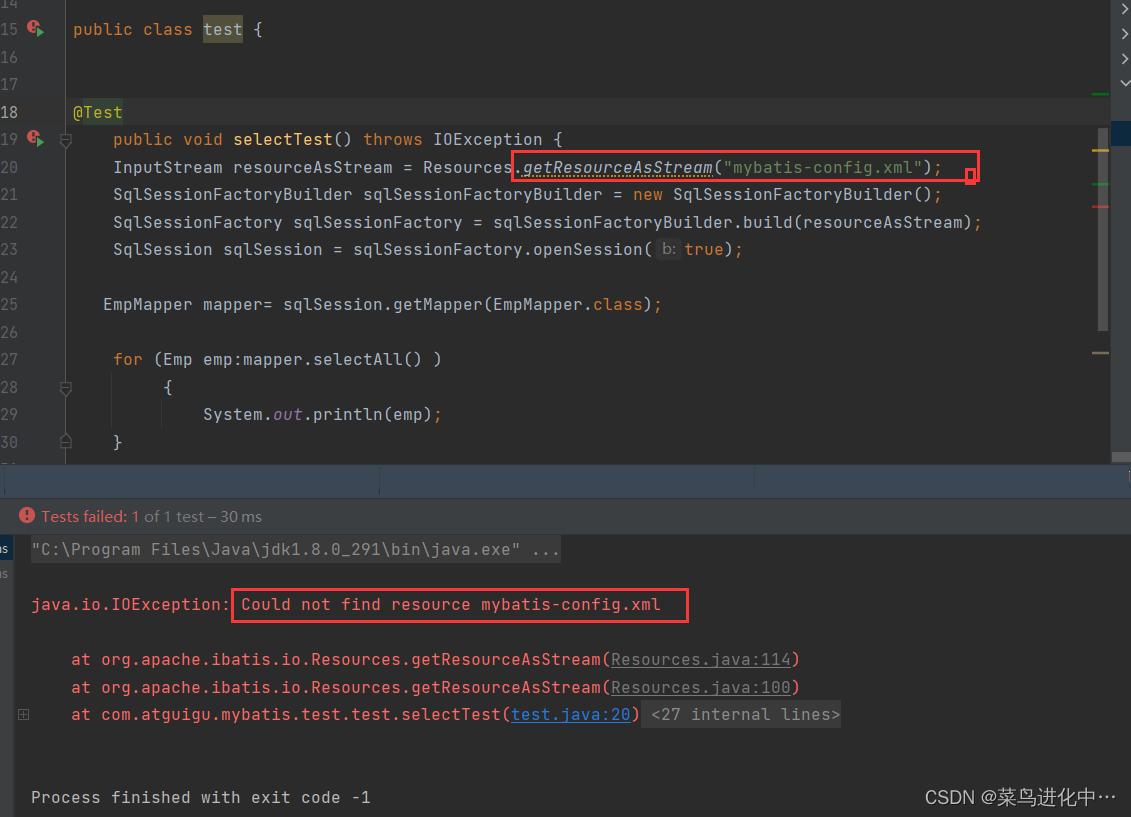Expand the plus icon beside the stack trace
This screenshot has height=817, width=1131.
24,713
